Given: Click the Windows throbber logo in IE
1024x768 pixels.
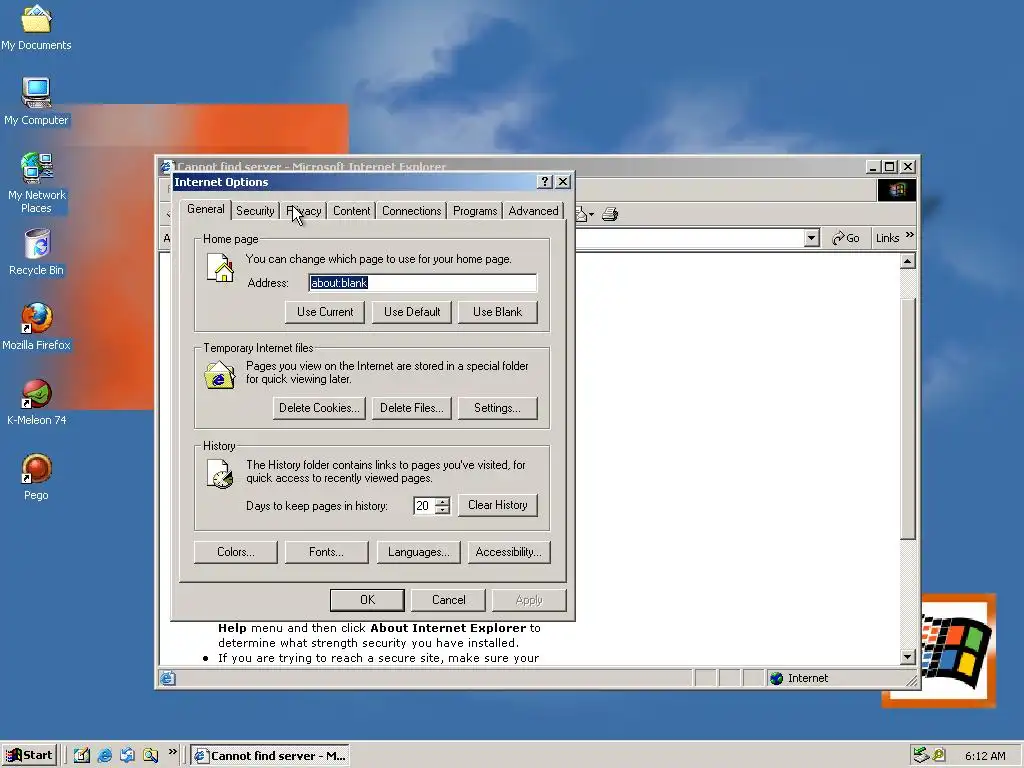Looking at the screenshot, I should [x=896, y=190].
